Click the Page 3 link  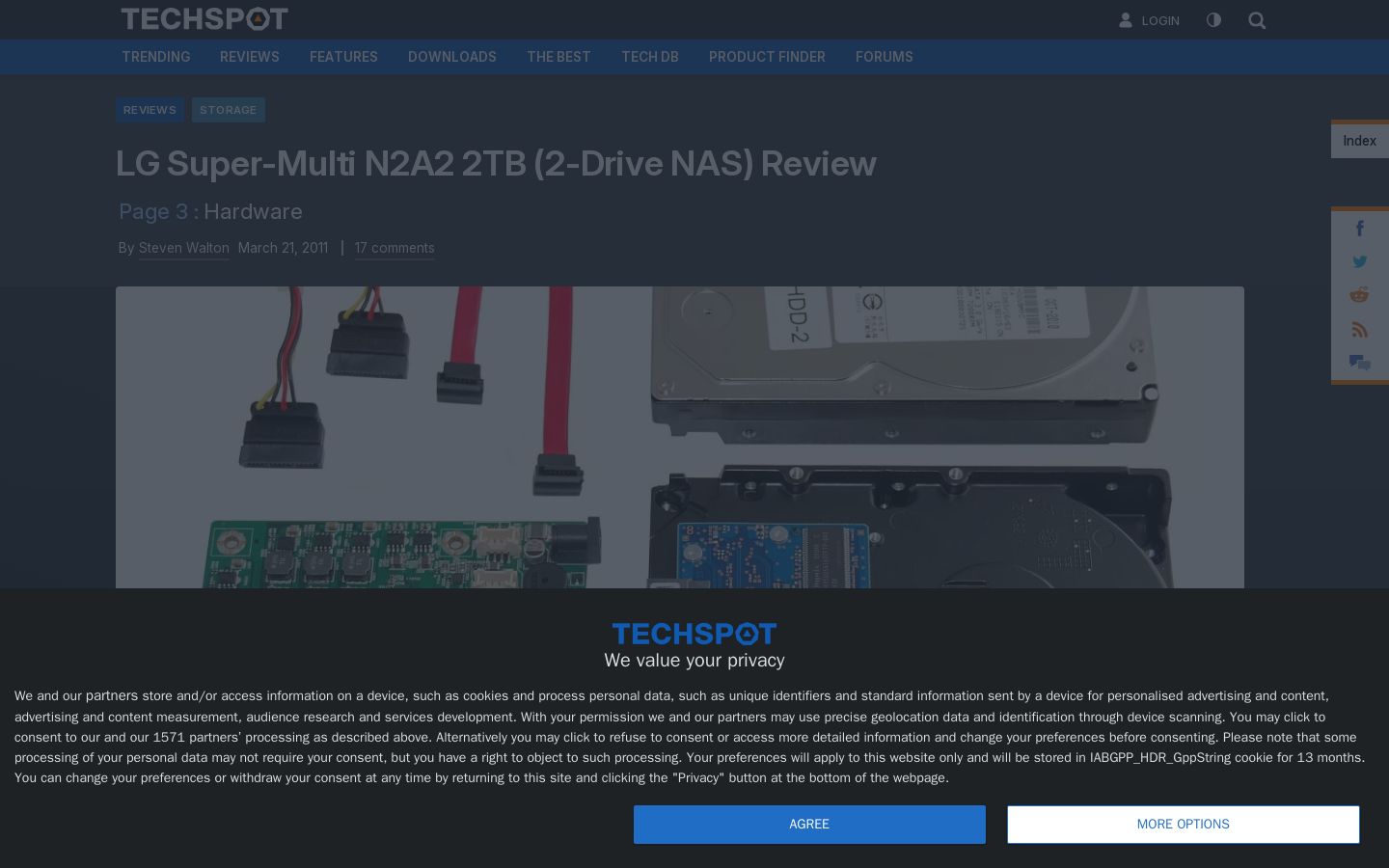pos(153,211)
